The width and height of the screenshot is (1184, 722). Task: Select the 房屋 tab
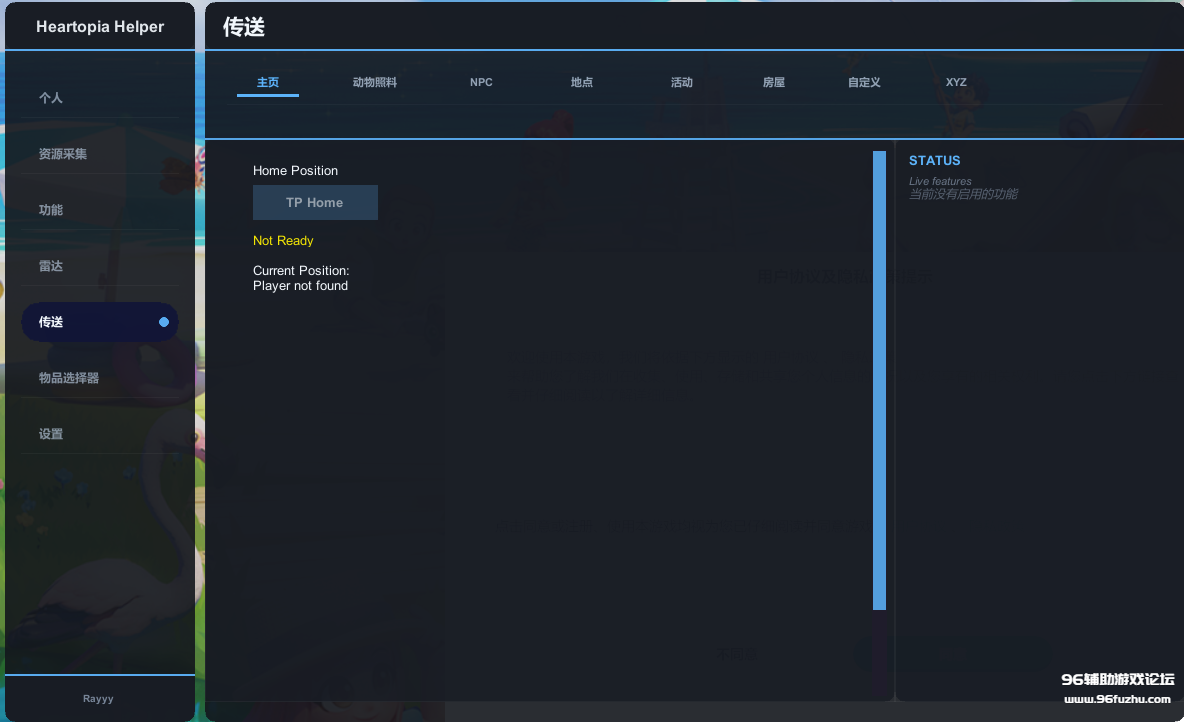coord(774,82)
